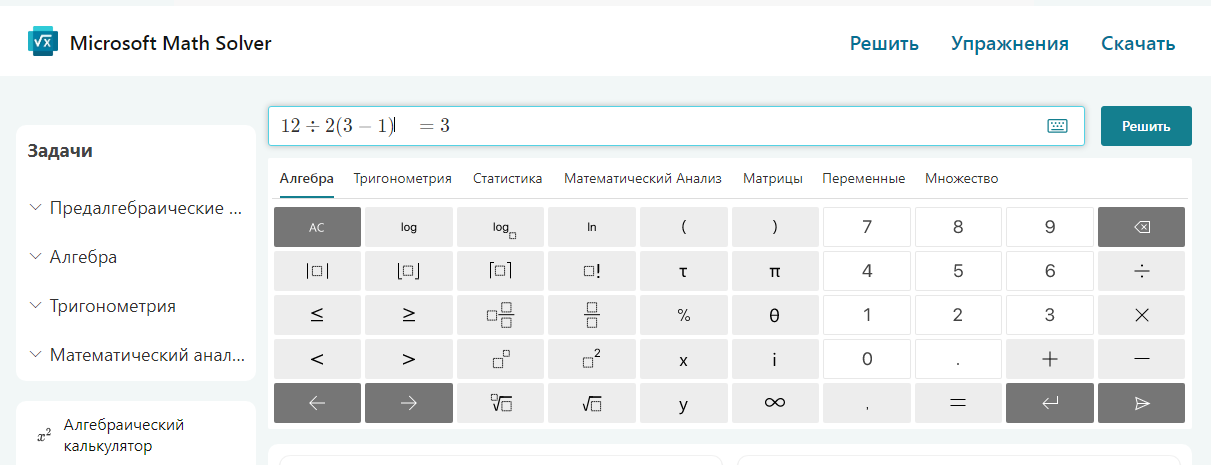Image resolution: width=1211 pixels, height=465 pixels.
Task: Insert the infinity symbol
Action: click(775, 403)
